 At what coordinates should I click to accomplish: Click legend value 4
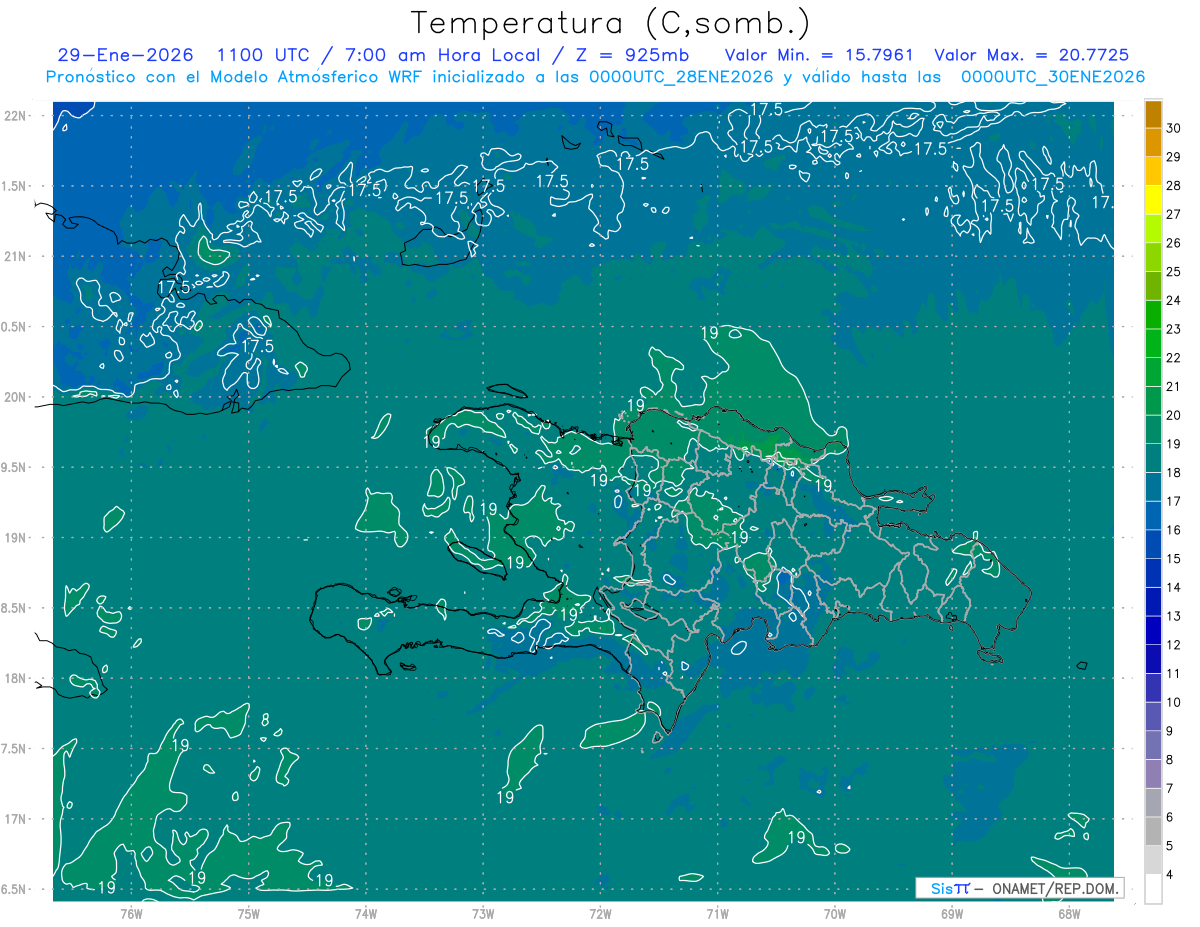(x=1170, y=875)
